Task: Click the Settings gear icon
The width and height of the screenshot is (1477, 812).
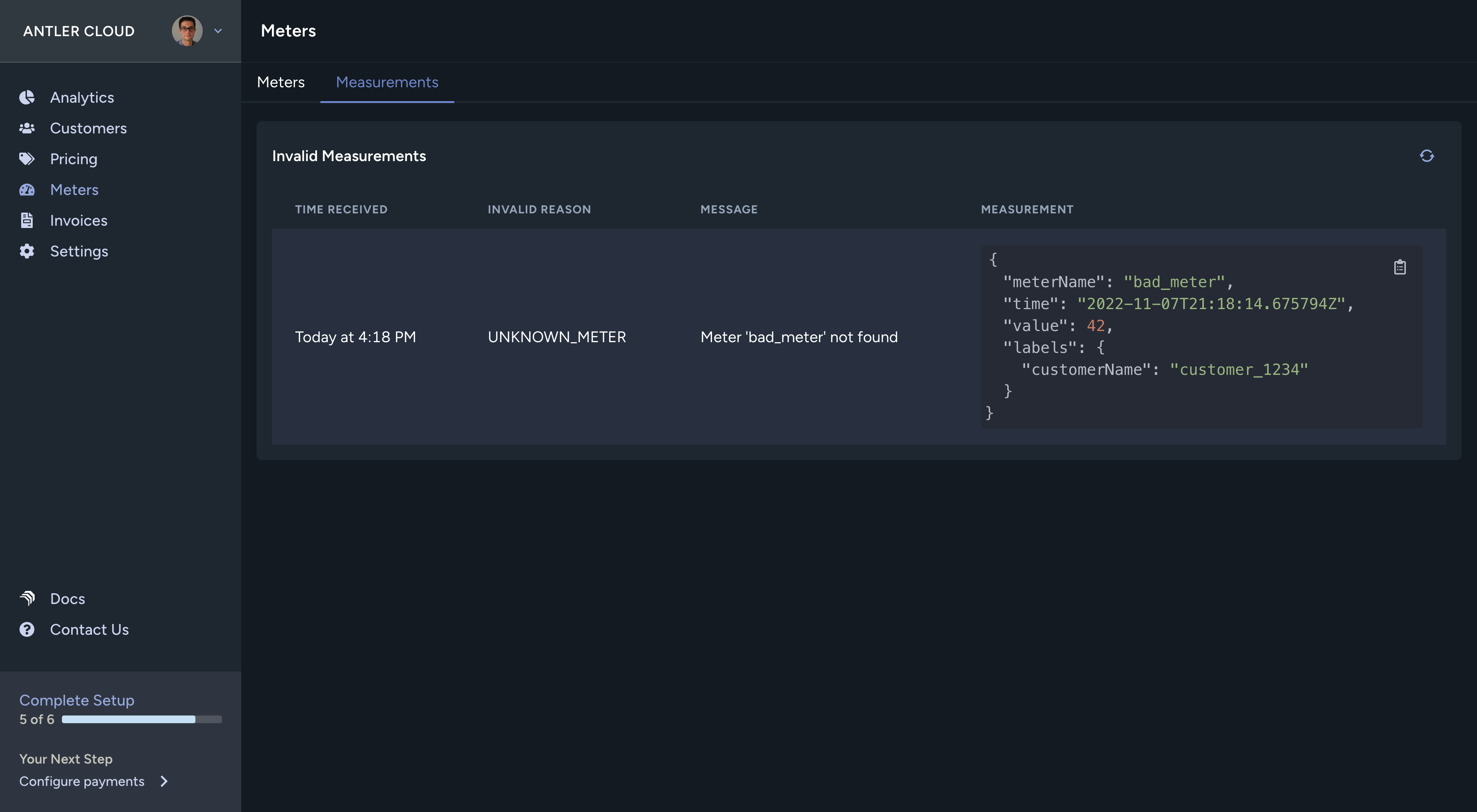Action: (x=27, y=251)
